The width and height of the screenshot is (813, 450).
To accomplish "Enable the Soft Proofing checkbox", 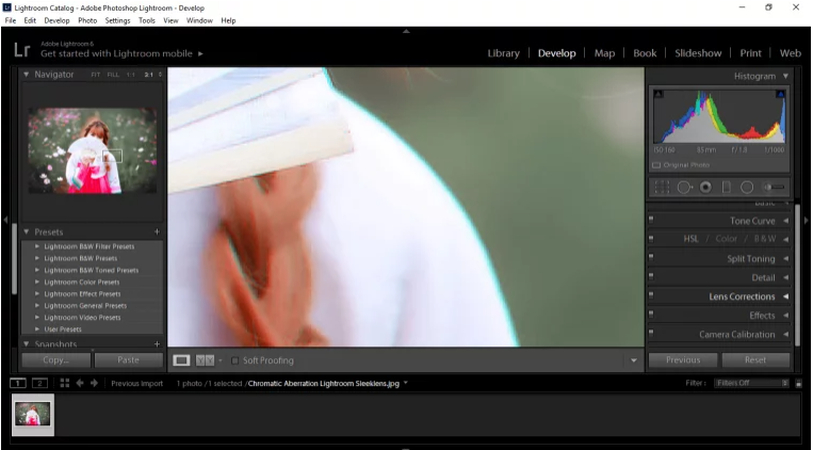I will click(235, 360).
